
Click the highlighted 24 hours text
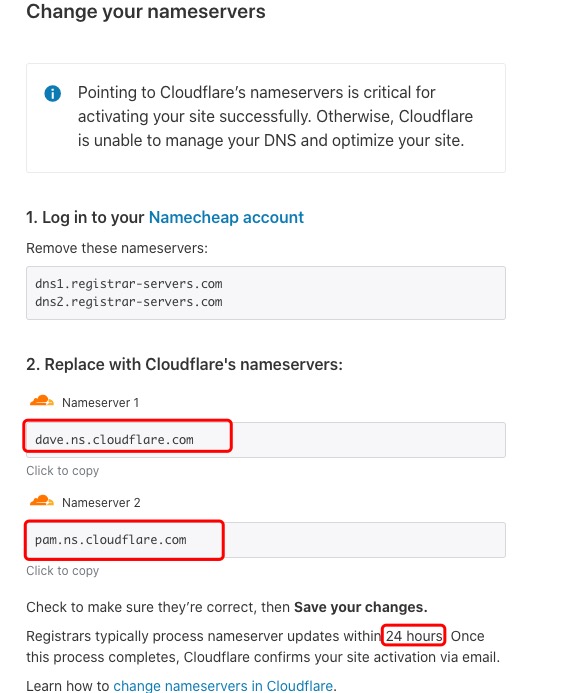pos(414,636)
